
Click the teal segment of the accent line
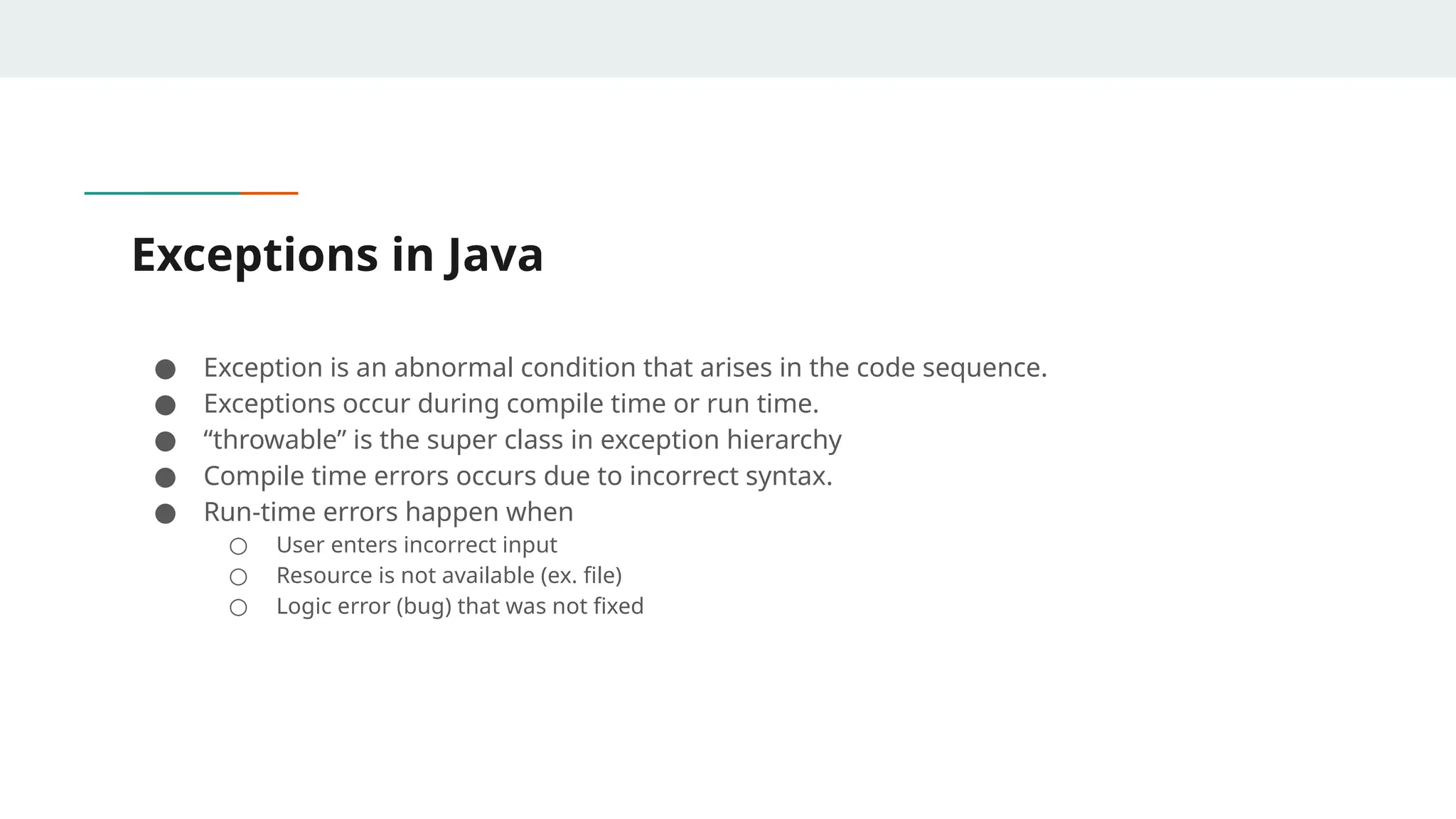(x=162, y=193)
